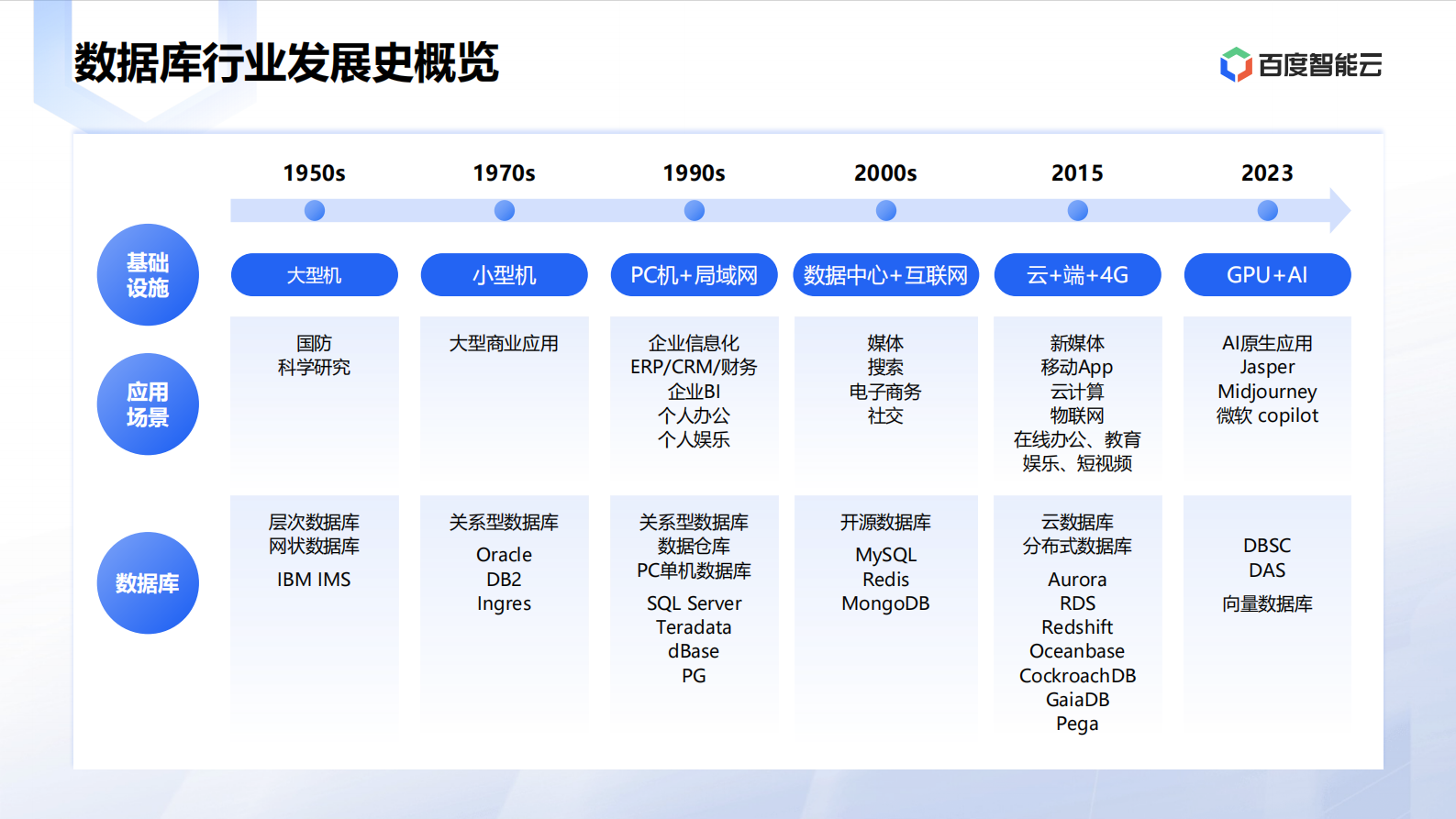Select the 1950s timeline dot
The height and width of the screenshot is (819, 1456).
[315, 211]
